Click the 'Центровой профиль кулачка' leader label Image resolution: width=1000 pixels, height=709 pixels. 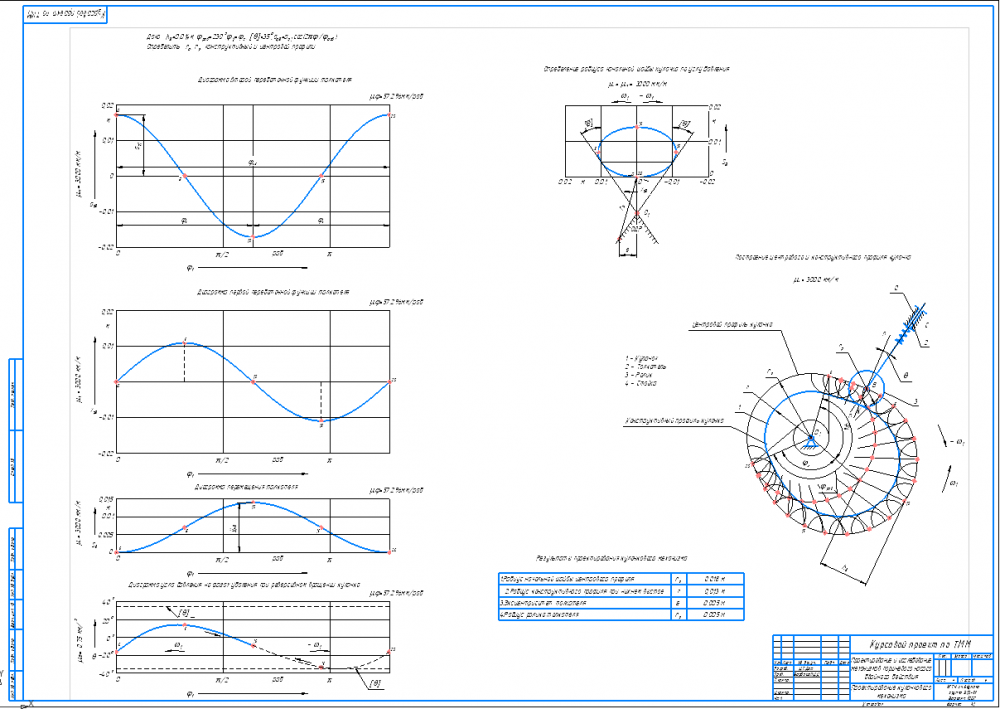[x=732, y=325]
